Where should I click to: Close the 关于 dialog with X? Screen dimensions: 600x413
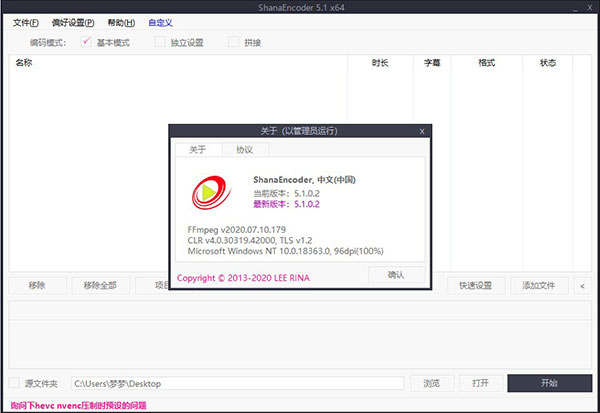(x=422, y=131)
